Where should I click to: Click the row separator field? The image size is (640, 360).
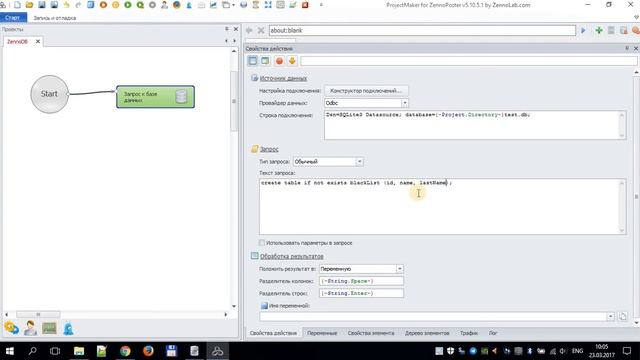pyautogui.click(x=361, y=293)
